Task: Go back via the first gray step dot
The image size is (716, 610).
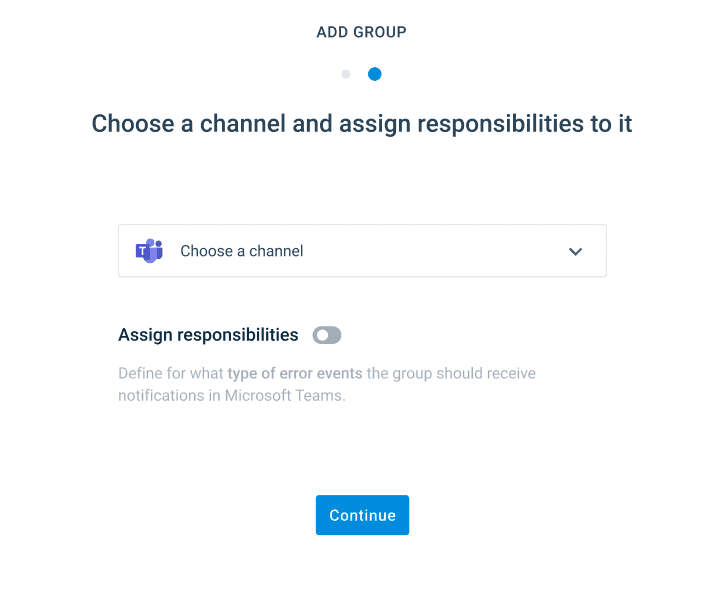Action: tap(346, 74)
